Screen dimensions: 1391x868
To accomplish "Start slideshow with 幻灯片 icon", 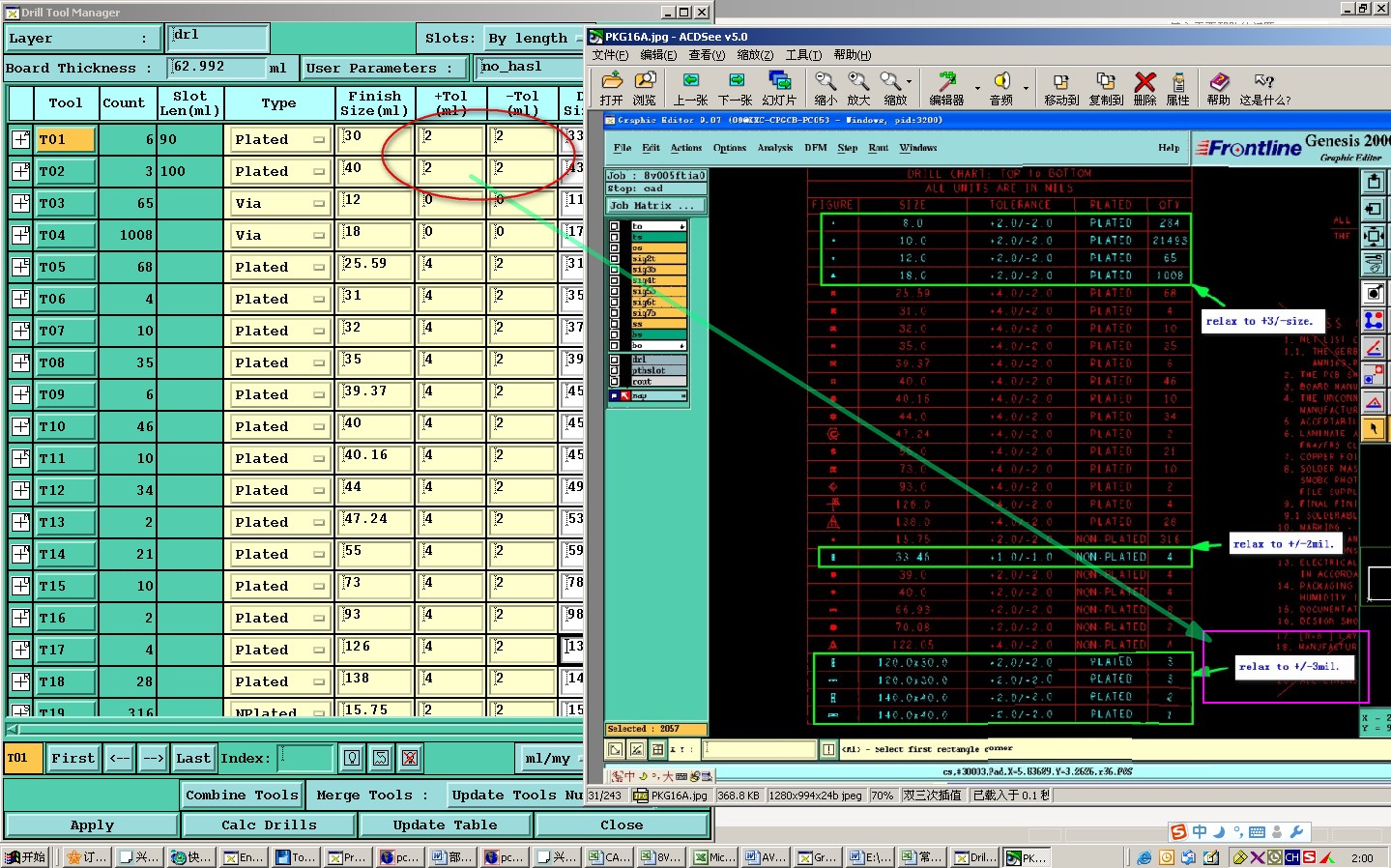I will [779, 82].
